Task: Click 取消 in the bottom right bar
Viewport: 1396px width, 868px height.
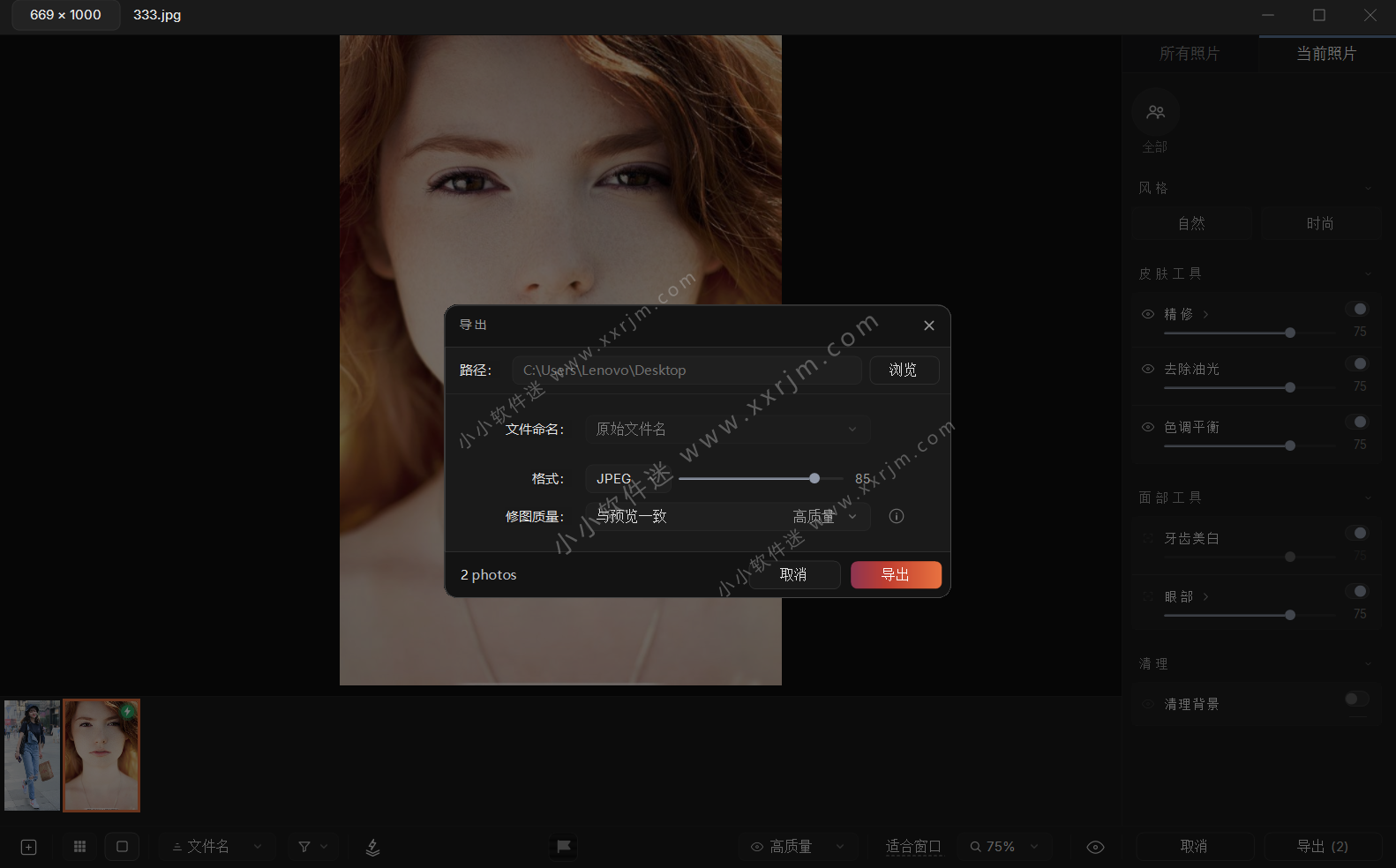Action: pos(1195,847)
